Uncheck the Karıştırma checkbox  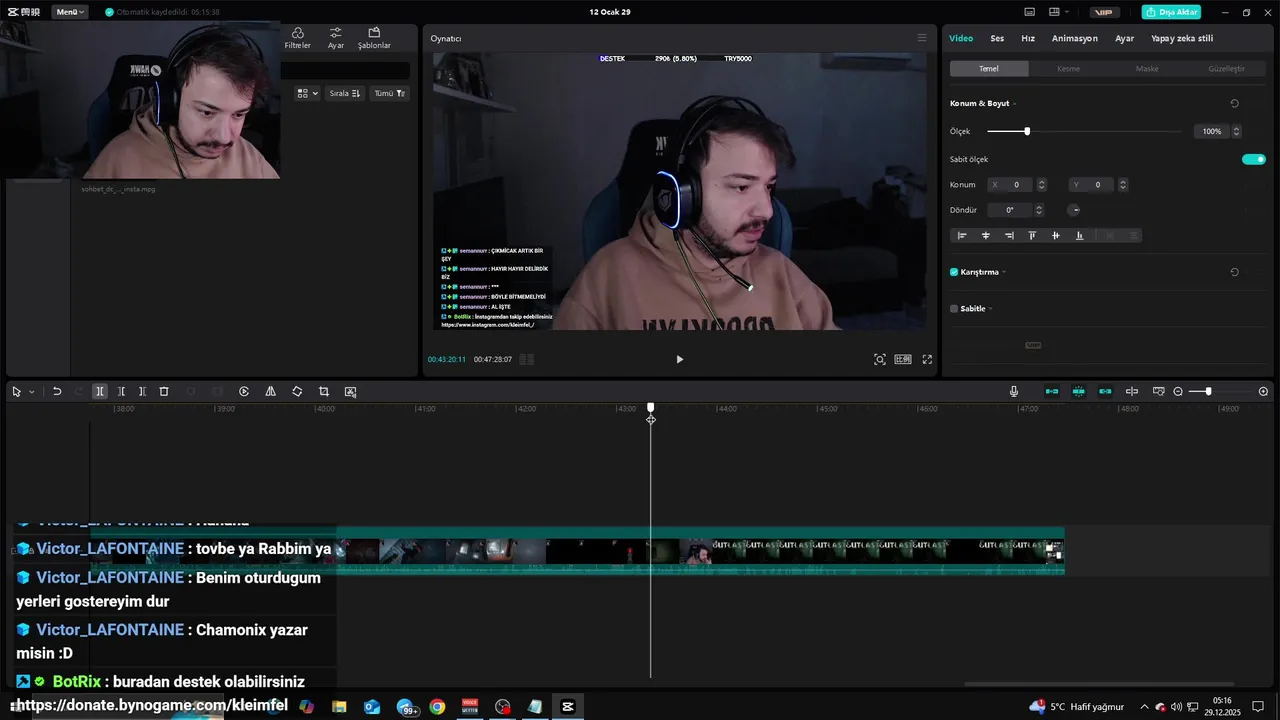954,272
